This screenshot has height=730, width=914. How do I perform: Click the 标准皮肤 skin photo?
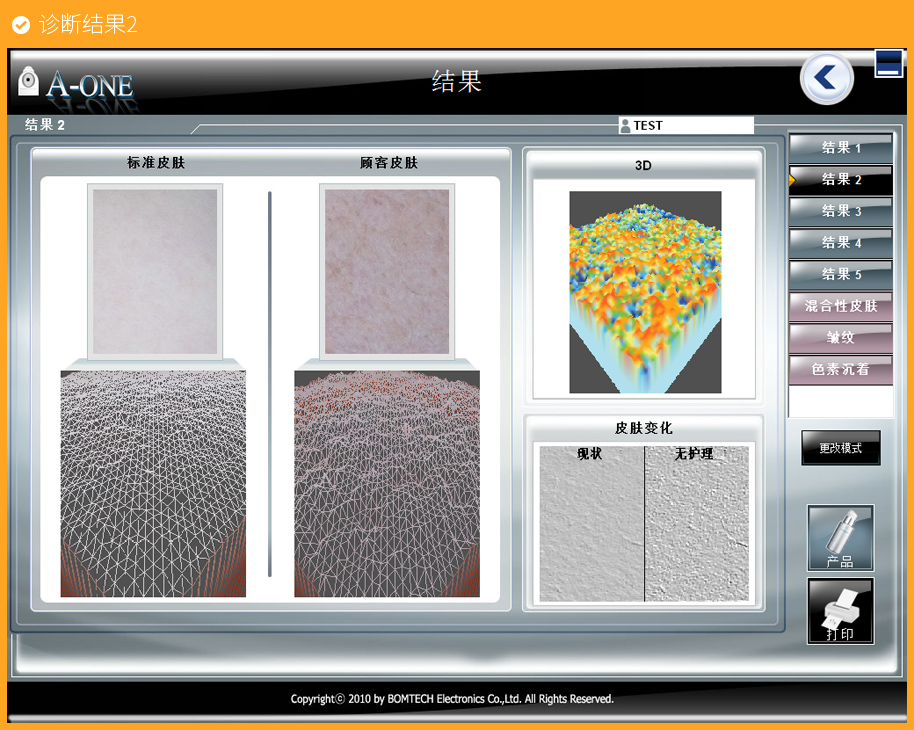pyautogui.click(x=155, y=271)
